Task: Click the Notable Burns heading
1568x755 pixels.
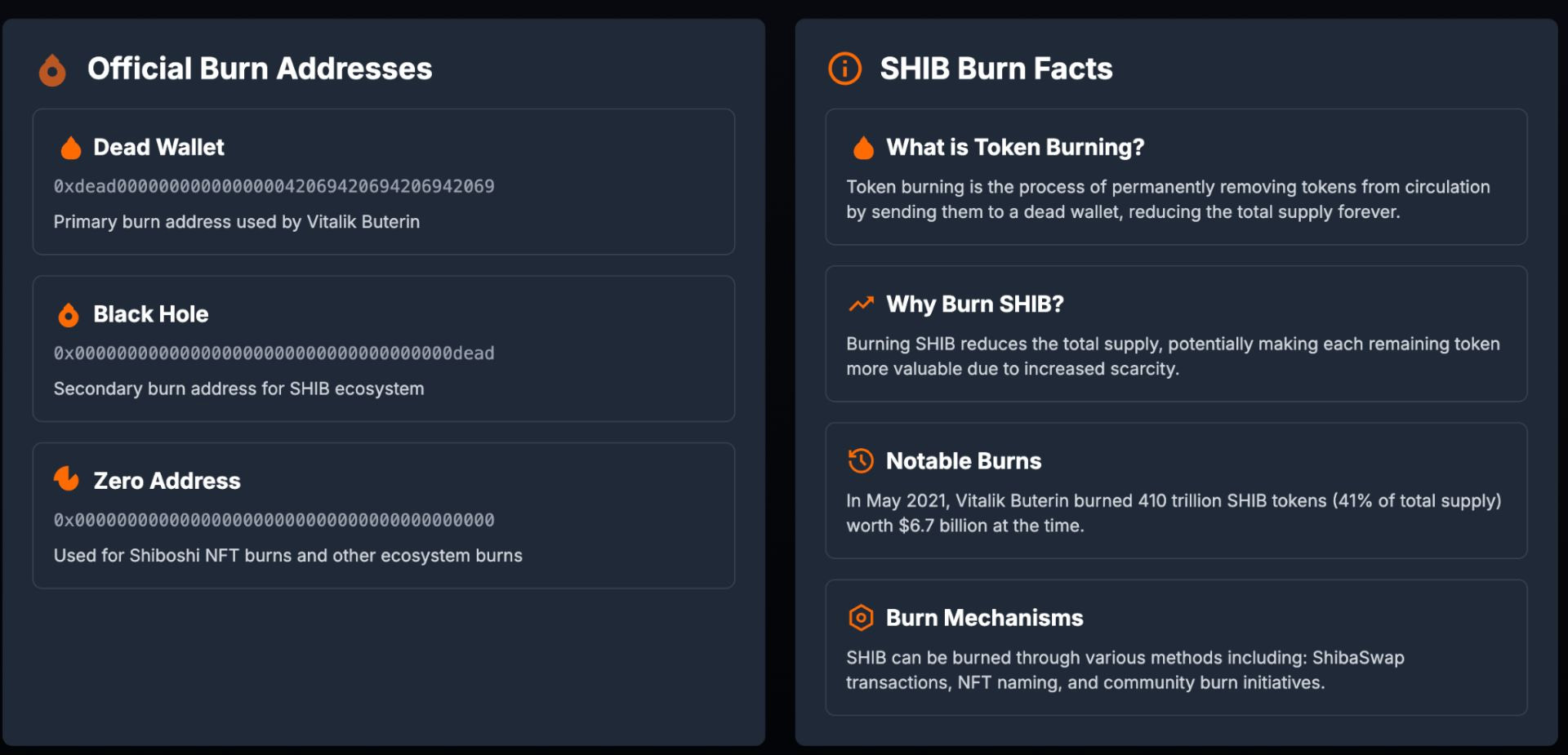Action: tap(964, 461)
